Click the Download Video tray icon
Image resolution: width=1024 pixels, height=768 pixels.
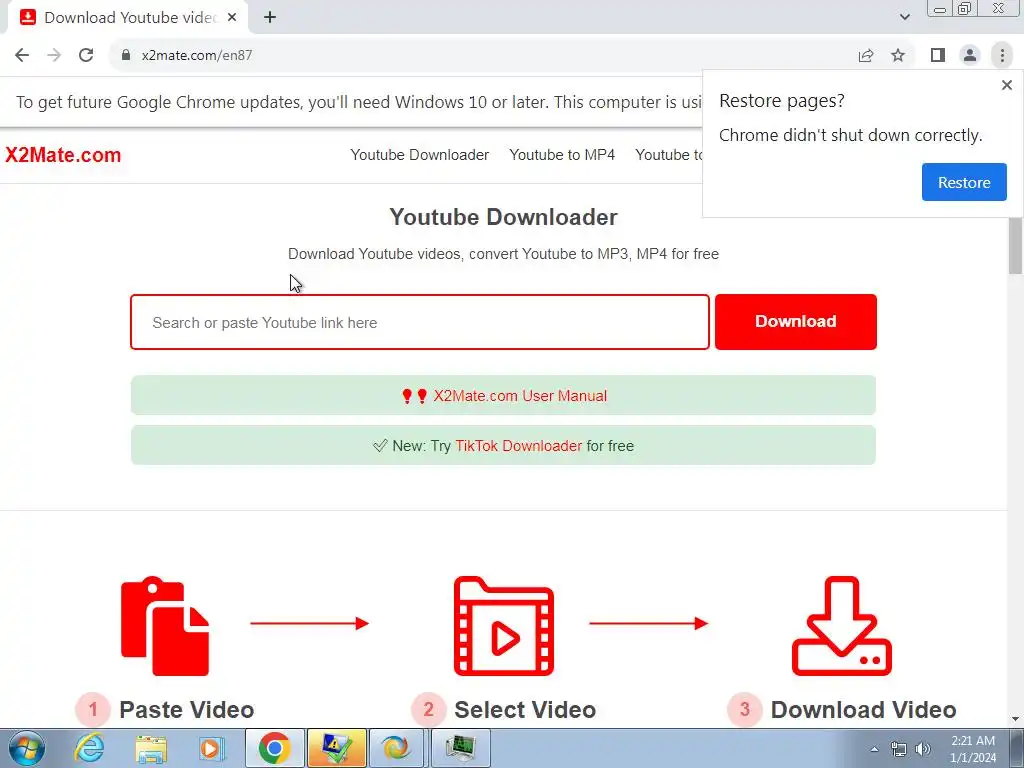842,626
